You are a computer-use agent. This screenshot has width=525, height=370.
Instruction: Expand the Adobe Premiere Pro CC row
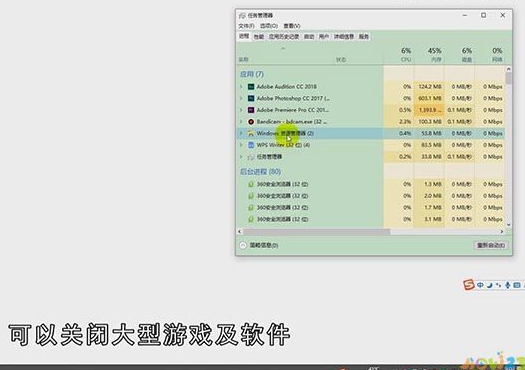click(x=241, y=110)
